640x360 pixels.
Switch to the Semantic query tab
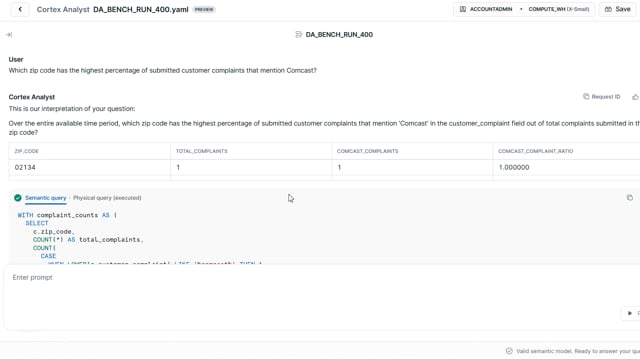(45, 198)
